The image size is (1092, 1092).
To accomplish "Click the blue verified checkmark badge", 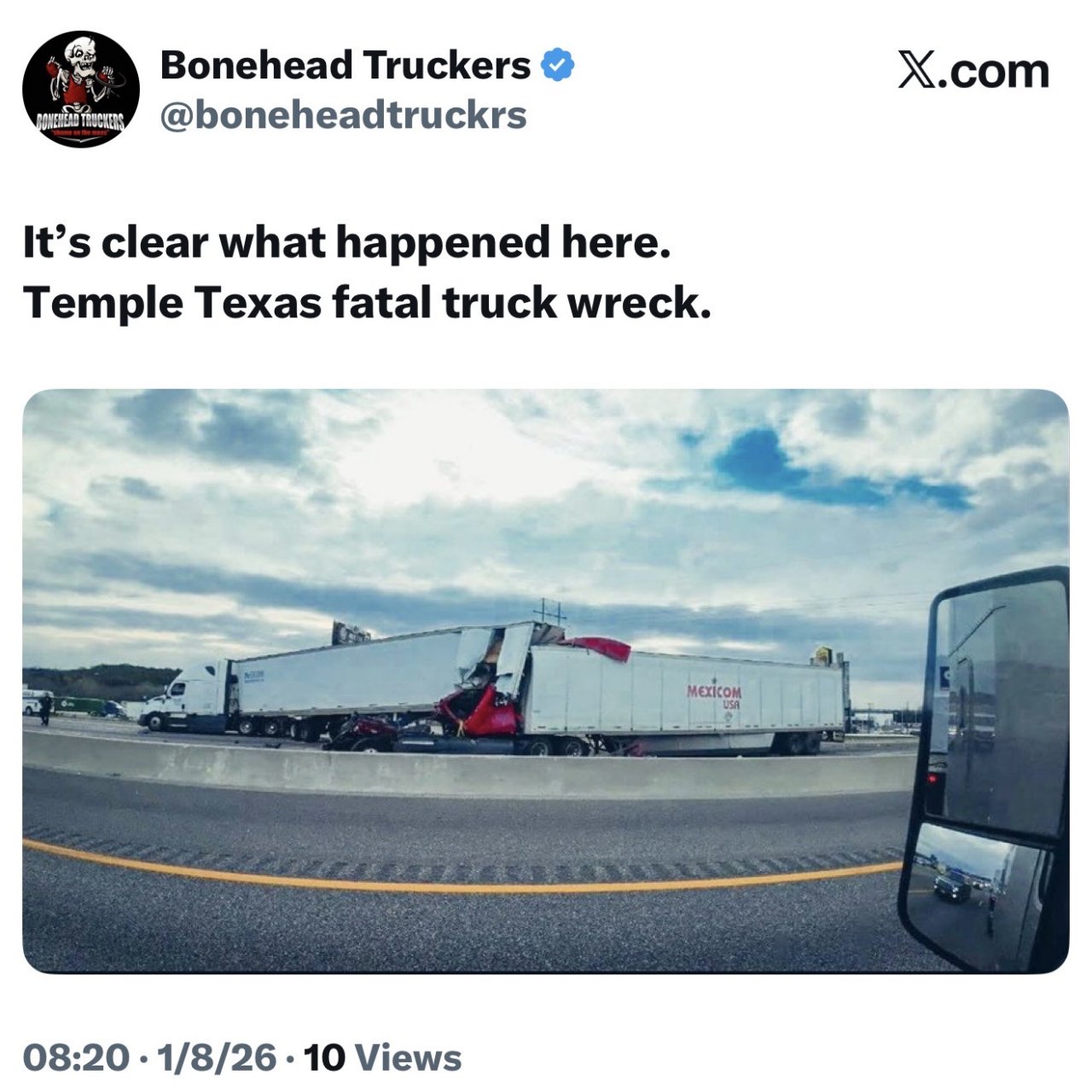I will (x=558, y=66).
